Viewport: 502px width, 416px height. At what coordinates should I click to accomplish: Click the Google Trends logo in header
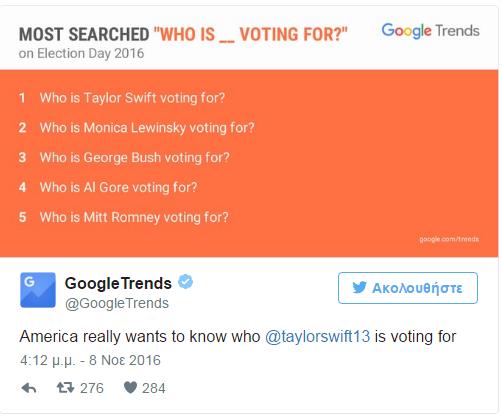(x=430, y=31)
